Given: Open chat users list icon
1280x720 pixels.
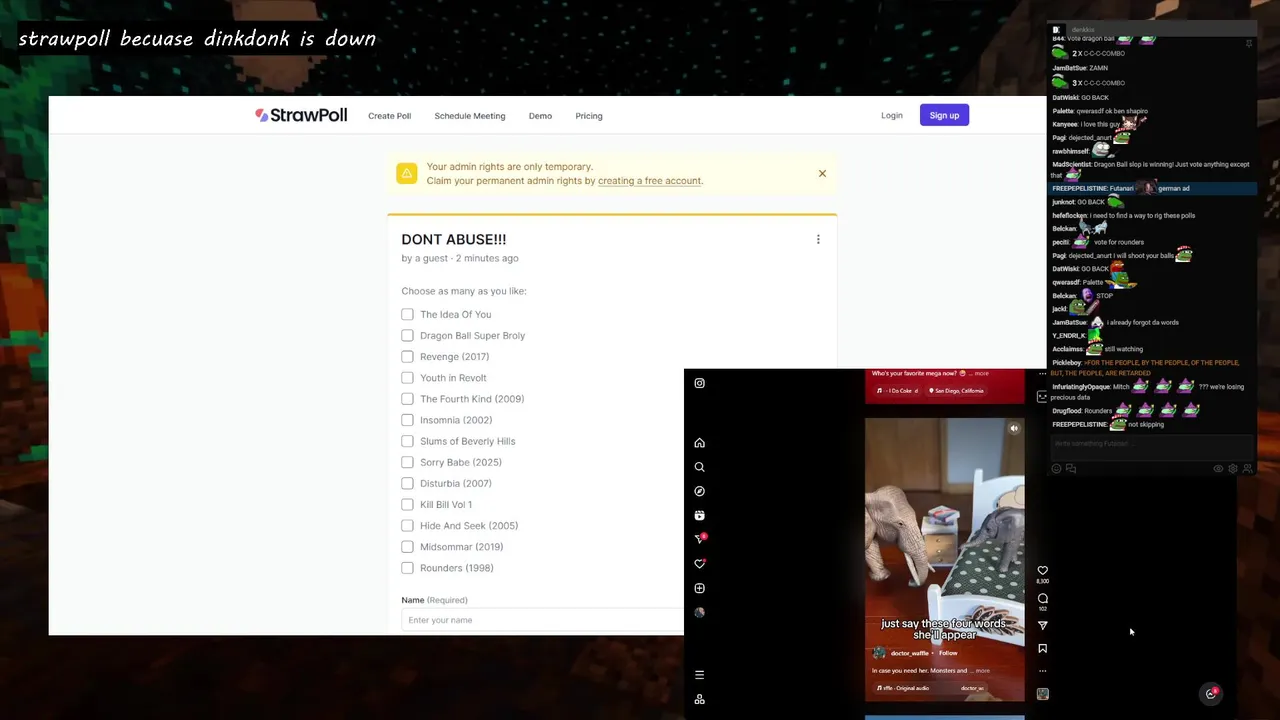Looking at the screenshot, I should (x=1247, y=468).
